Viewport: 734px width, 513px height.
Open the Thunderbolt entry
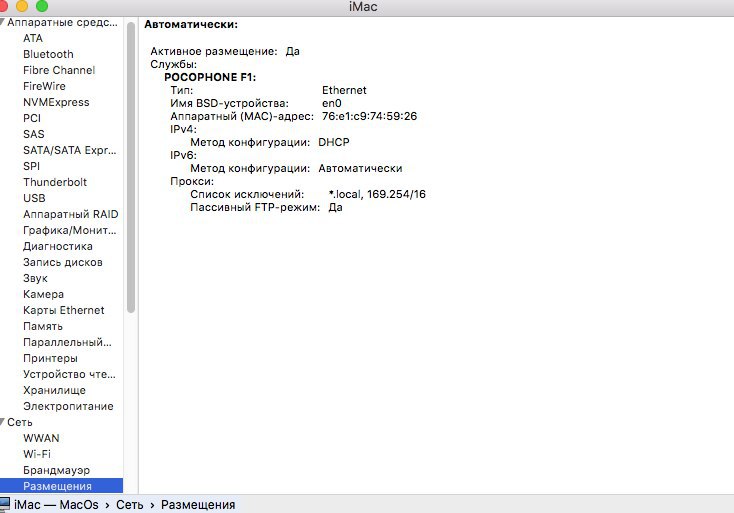tap(55, 182)
